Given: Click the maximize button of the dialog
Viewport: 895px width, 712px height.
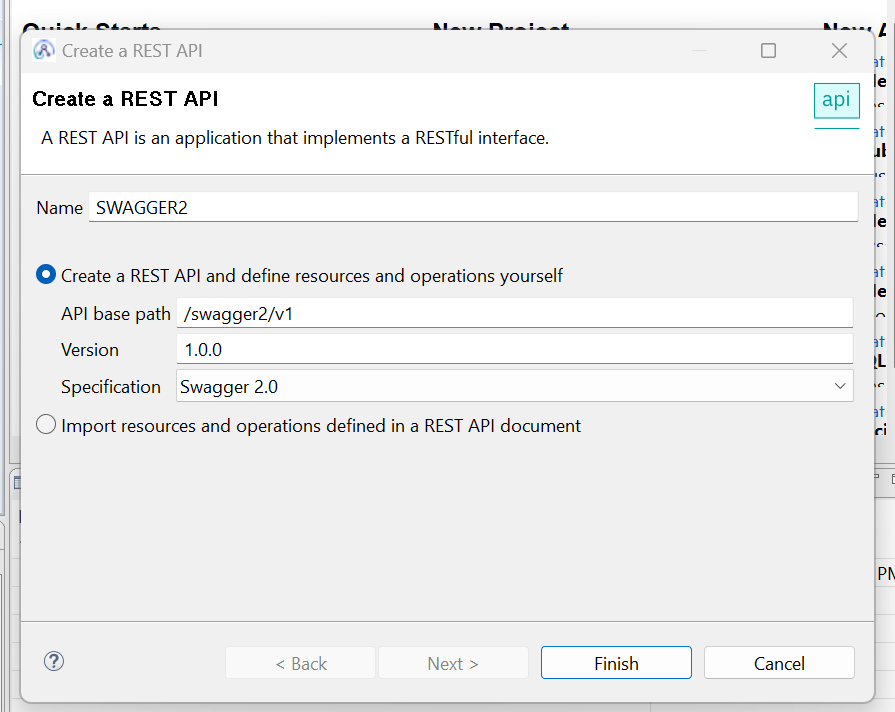Looking at the screenshot, I should tap(768, 50).
